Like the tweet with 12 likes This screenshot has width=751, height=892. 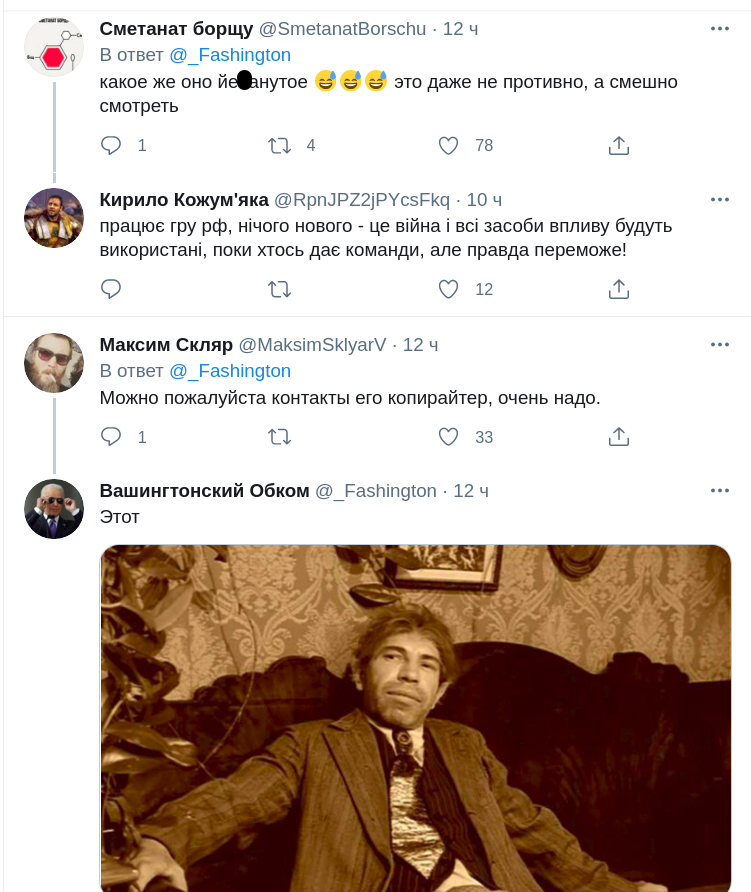[449, 289]
